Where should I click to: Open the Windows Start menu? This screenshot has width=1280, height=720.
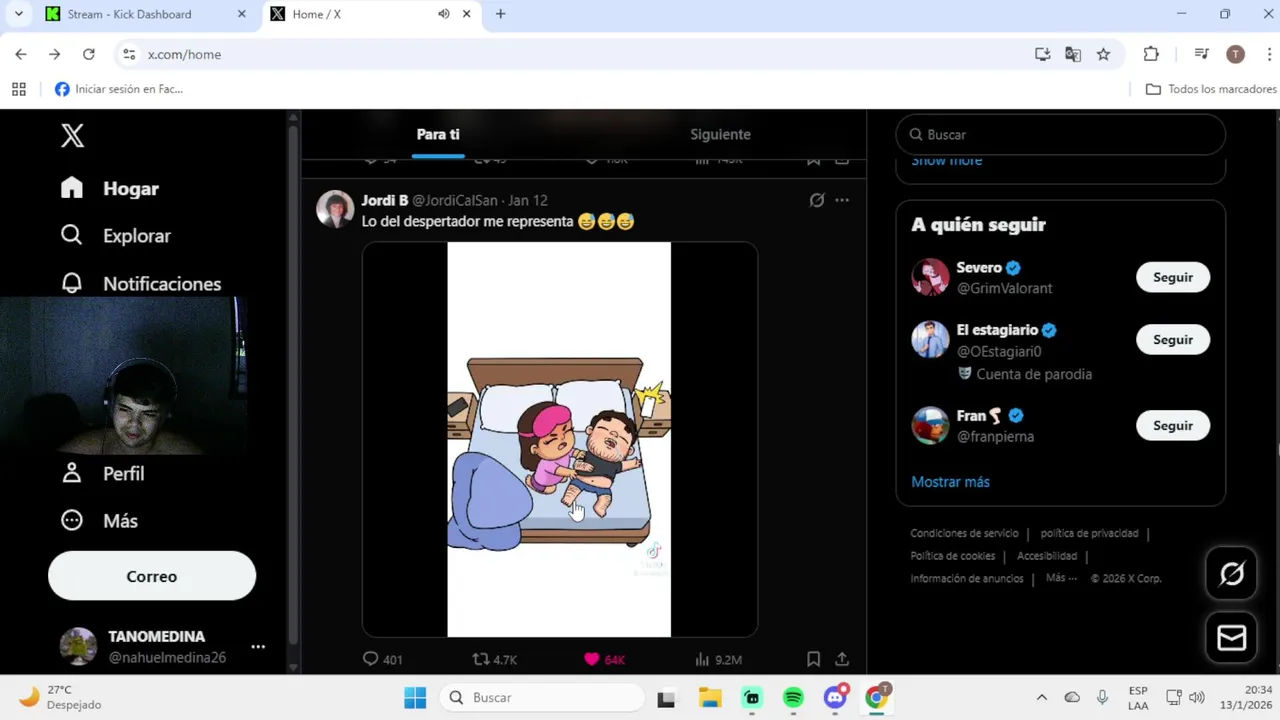coord(415,697)
